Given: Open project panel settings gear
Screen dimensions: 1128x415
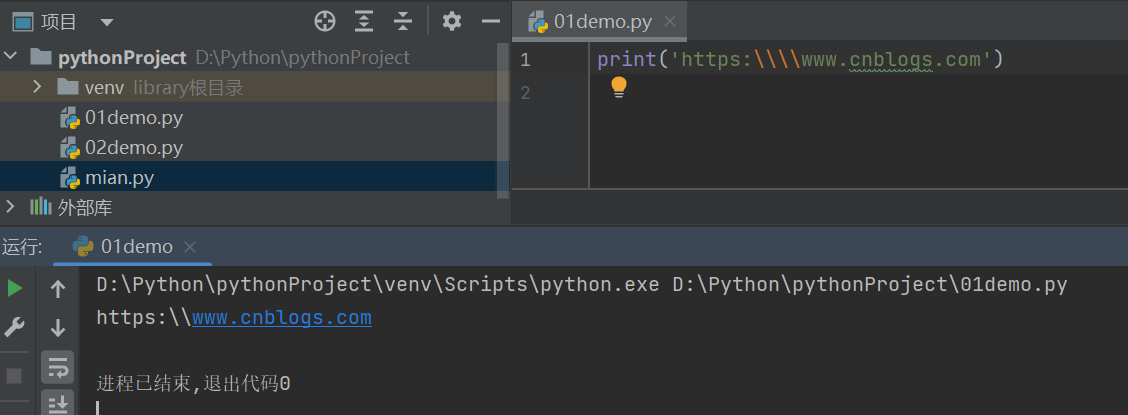Looking at the screenshot, I should tap(452, 21).
